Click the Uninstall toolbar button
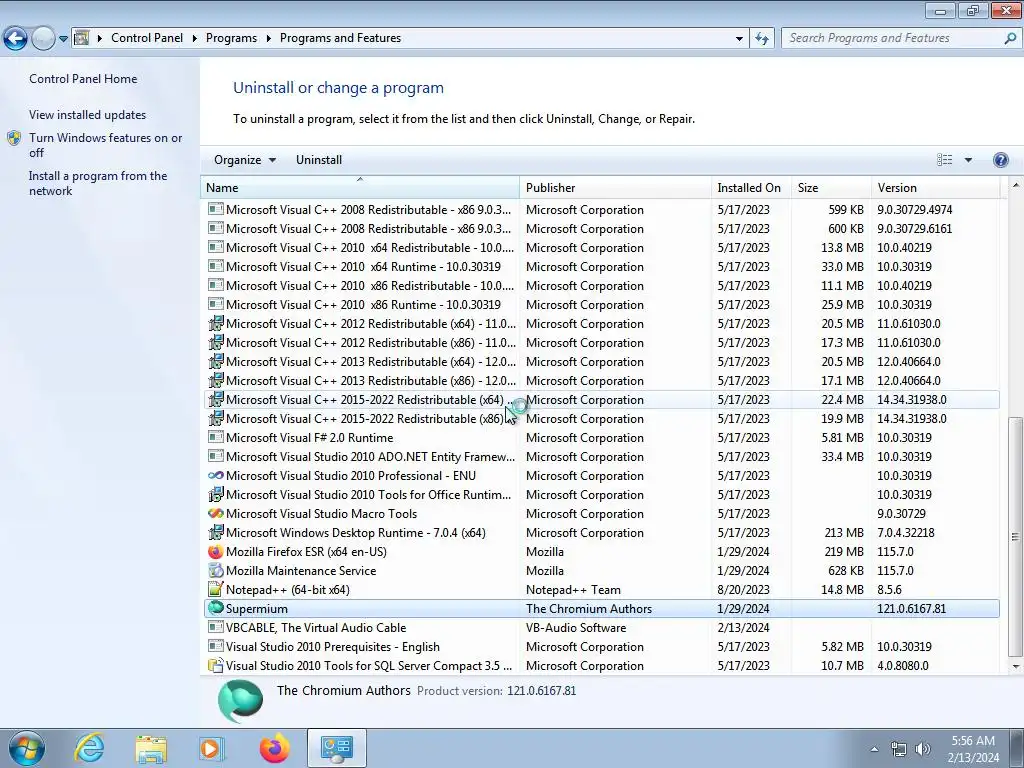Screen dimensions: 1024x768 [319, 160]
